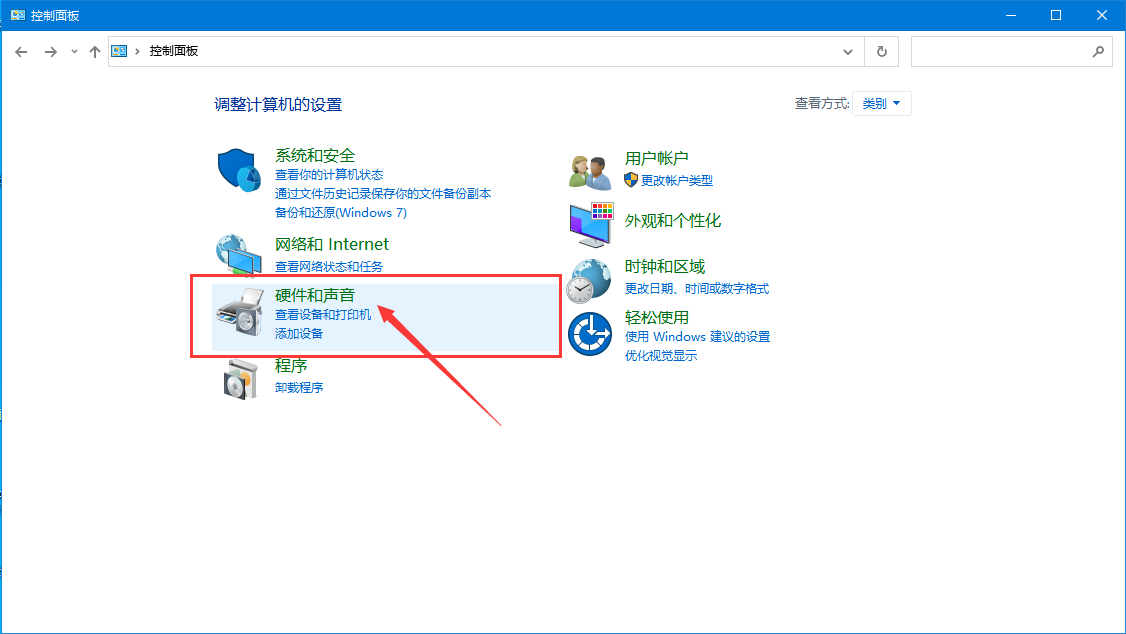Open the recent locations dropdown arrow
Viewport: 1126px width, 634px height.
(x=74, y=51)
